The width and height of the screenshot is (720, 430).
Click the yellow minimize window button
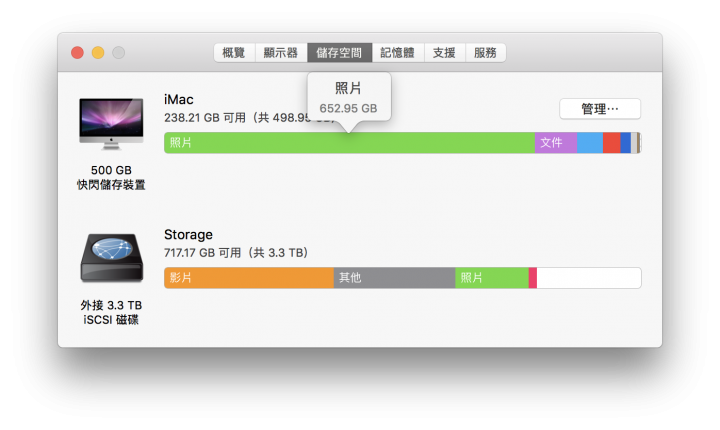click(98, 53)
